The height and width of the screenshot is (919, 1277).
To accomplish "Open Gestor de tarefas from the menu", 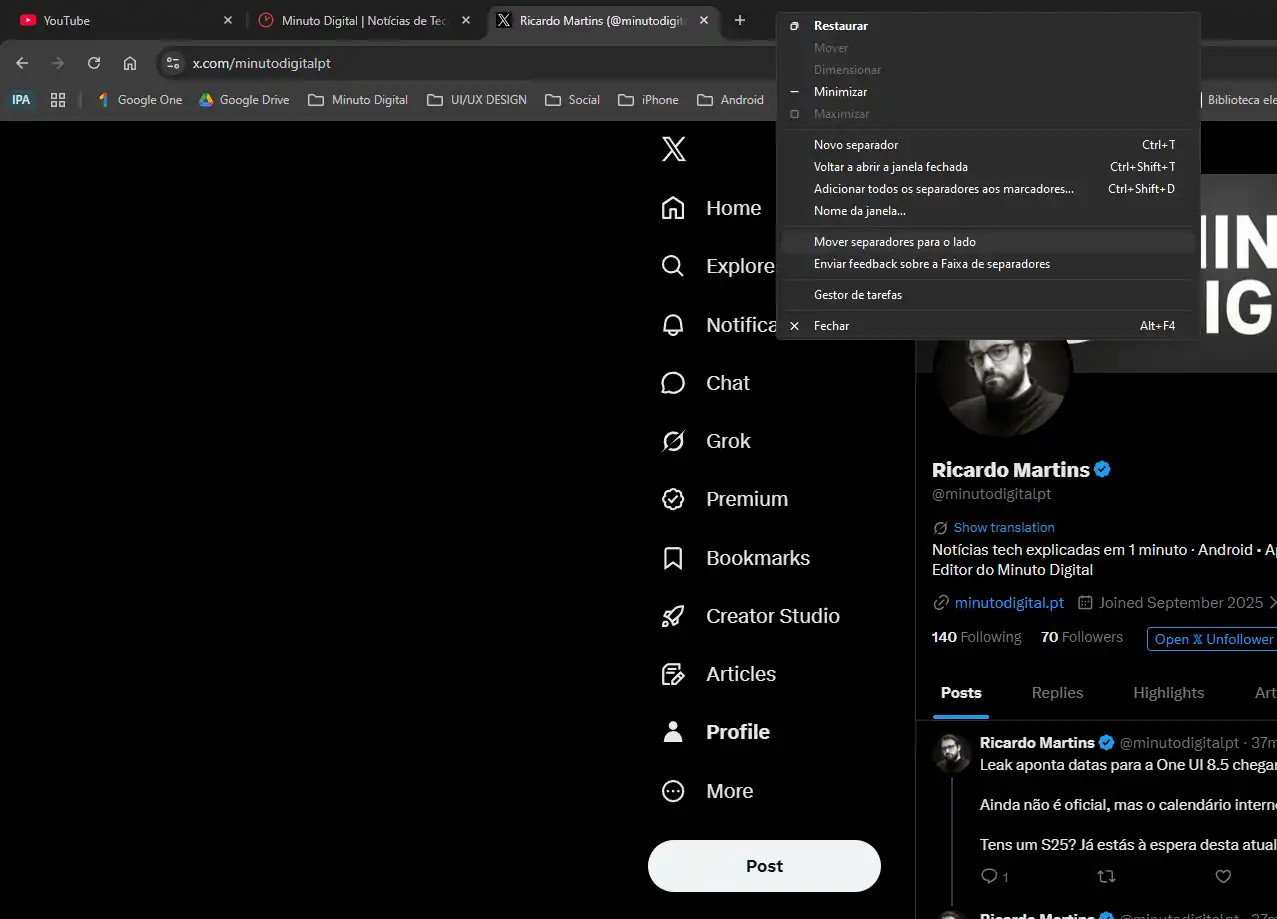I will coord(857,294).
